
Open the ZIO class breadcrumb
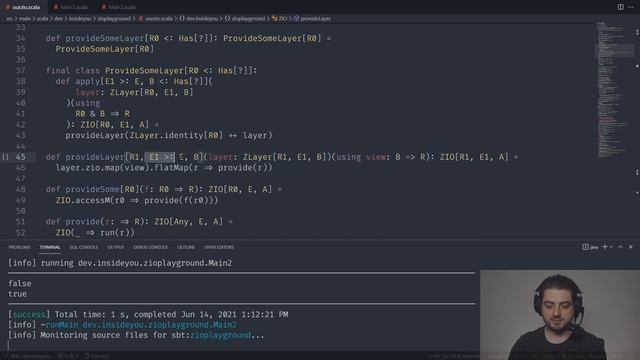pos(282,18)
